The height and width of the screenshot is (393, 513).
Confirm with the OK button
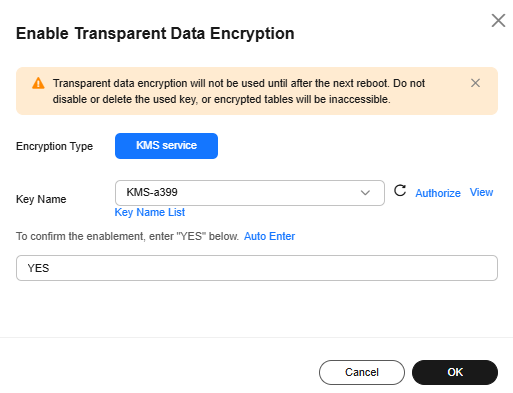pos(455,372)
